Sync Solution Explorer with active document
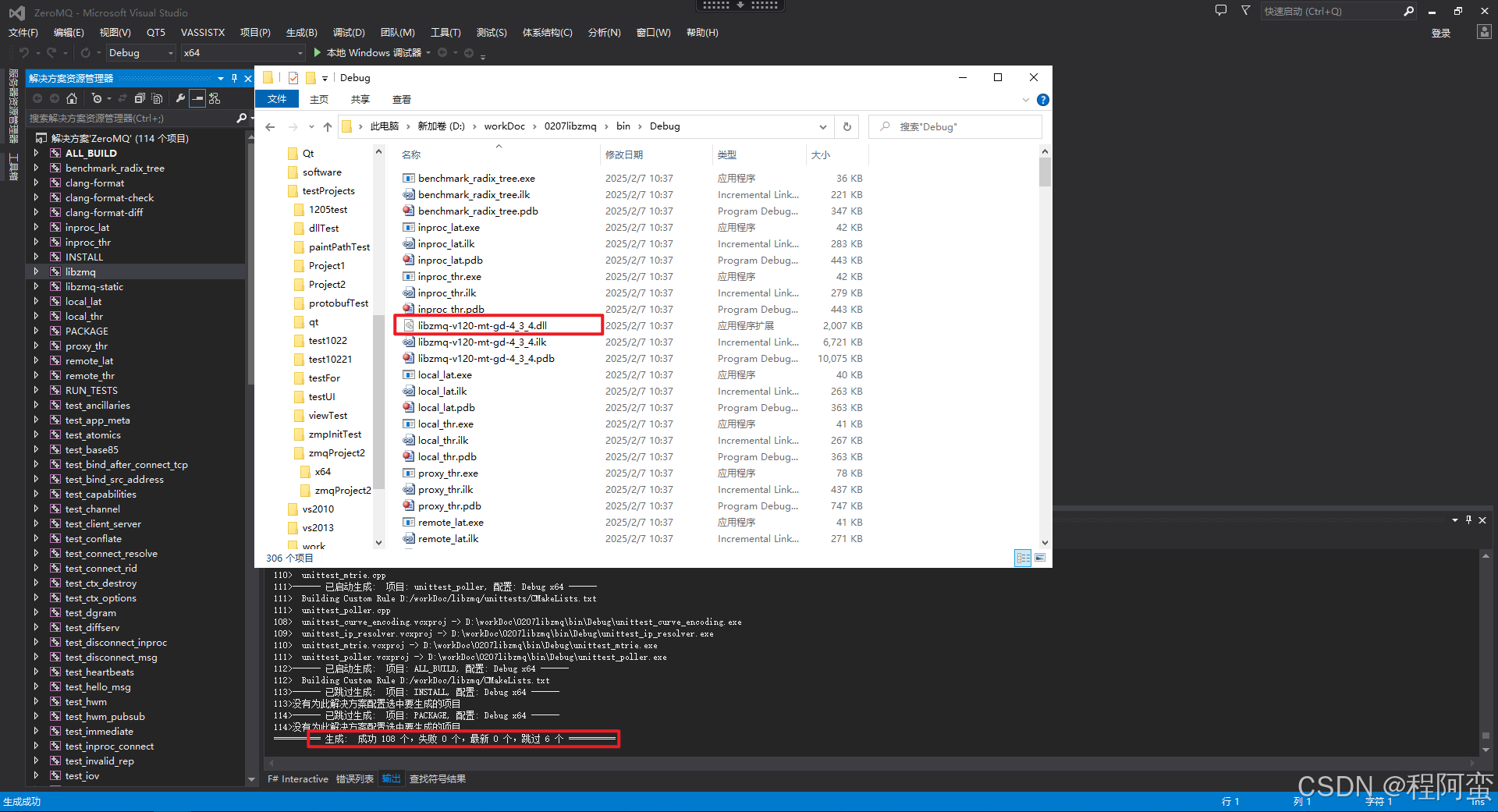1498x812 pixels. (122, 98)
